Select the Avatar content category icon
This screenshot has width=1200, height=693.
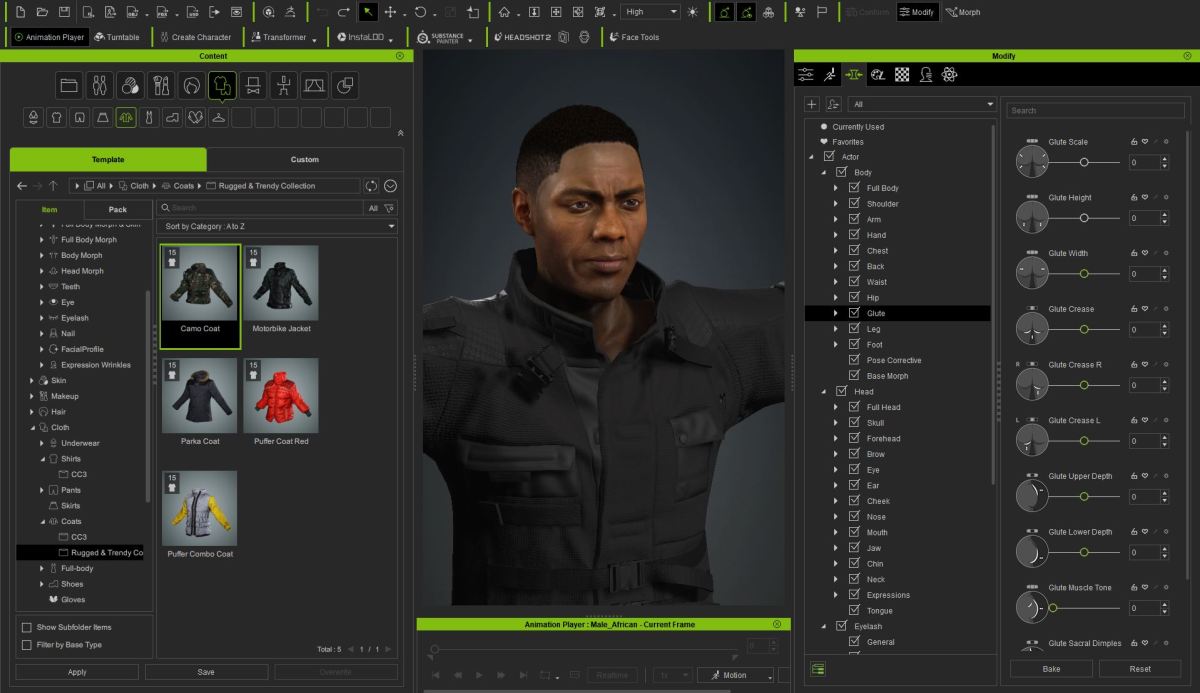(x=98, y=85)
